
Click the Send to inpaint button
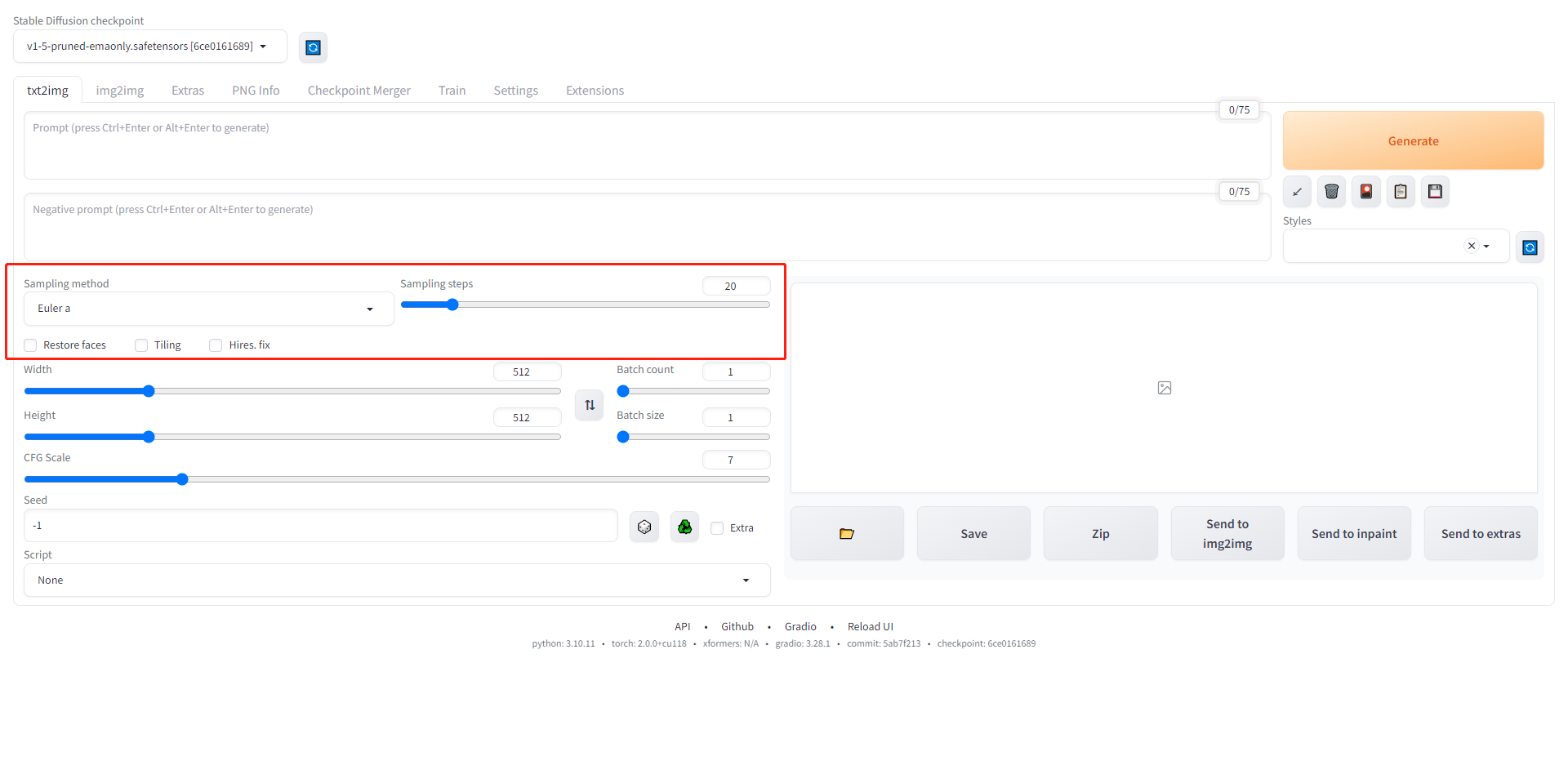click(x=1354, y=534)
